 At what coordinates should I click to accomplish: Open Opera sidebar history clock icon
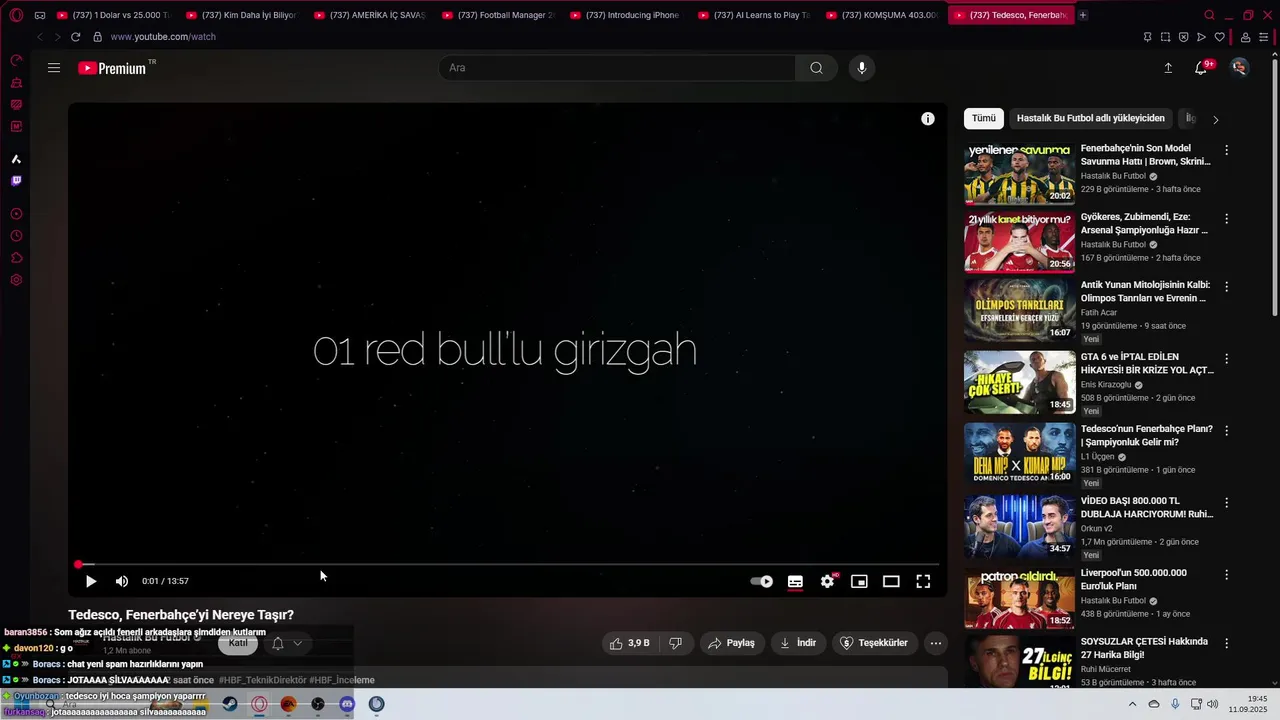click(x=16, y=236)
